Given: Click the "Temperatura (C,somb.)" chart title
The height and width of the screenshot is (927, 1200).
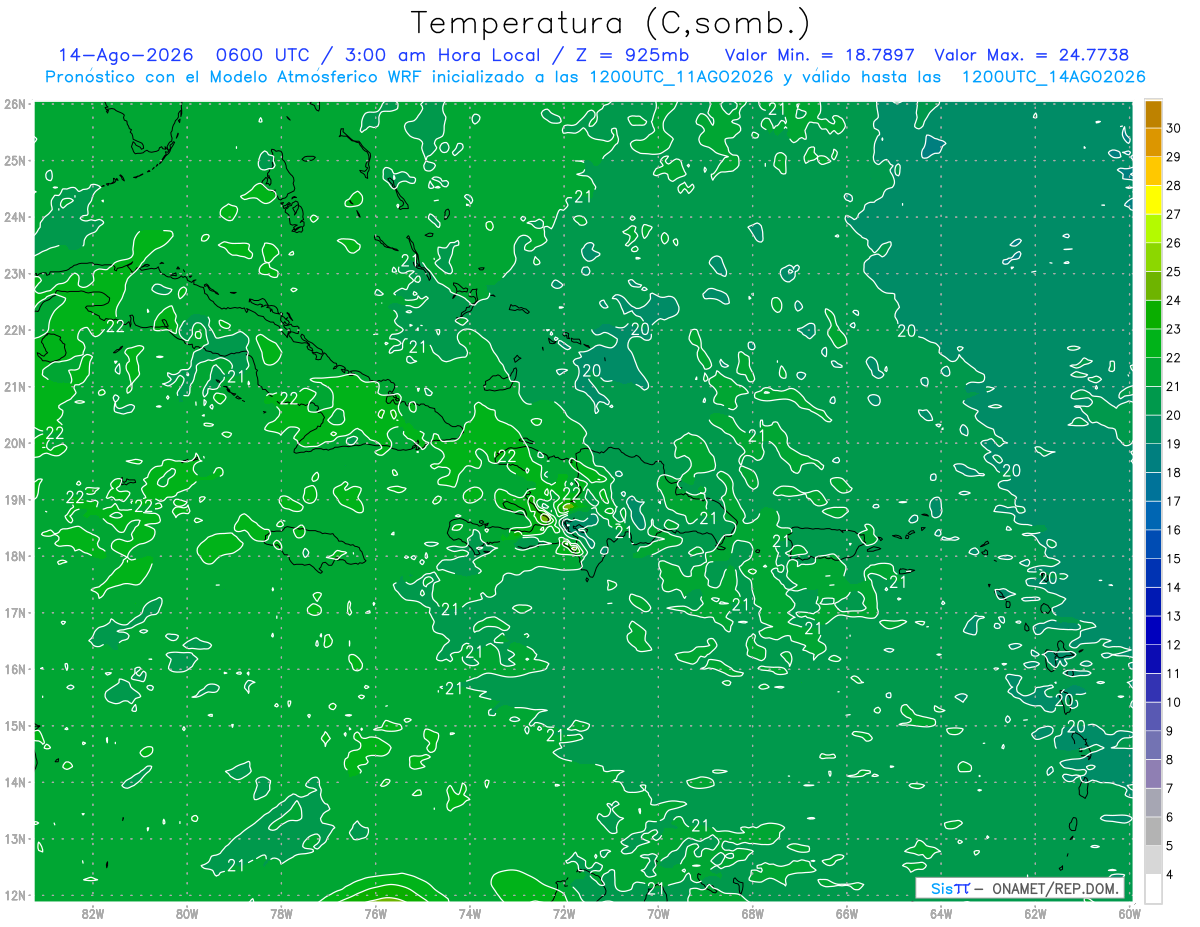Looking at the screenshot, I should (611, 23).
